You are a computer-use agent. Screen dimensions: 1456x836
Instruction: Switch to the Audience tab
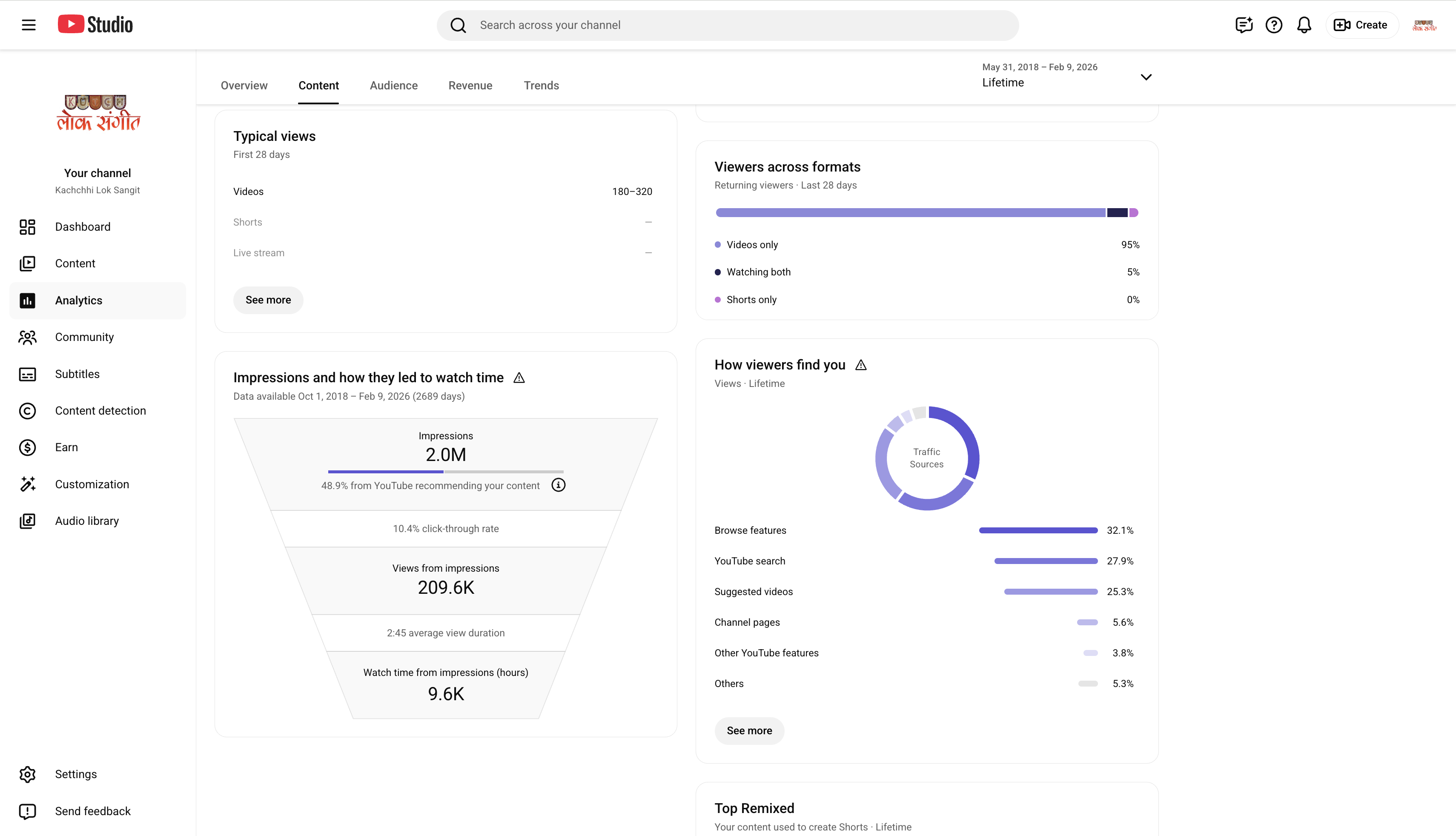394,86
